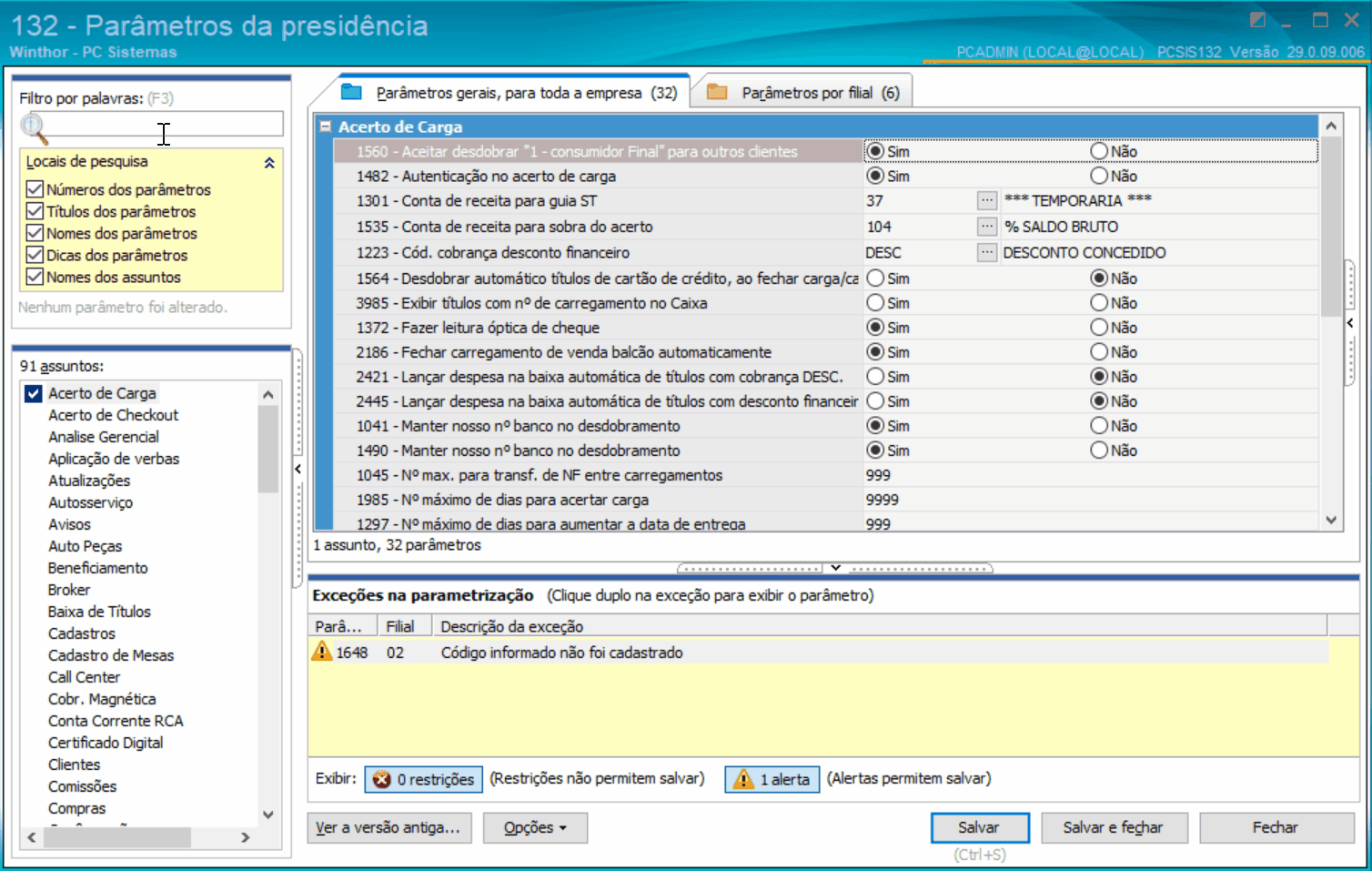Select Sim for parameter 1564
Viewport: 1372px width, 871px height.
pos(875,278)
